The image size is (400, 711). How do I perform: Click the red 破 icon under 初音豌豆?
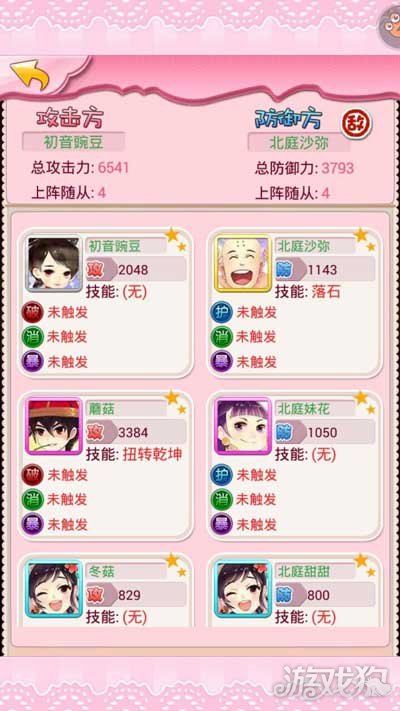tap(33, 312)
